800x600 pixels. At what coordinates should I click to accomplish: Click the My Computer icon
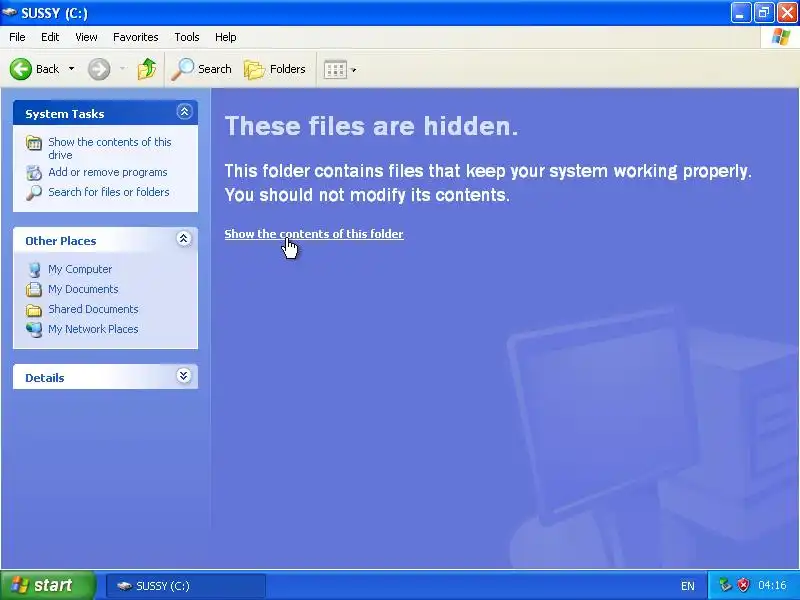coord(34,270)
